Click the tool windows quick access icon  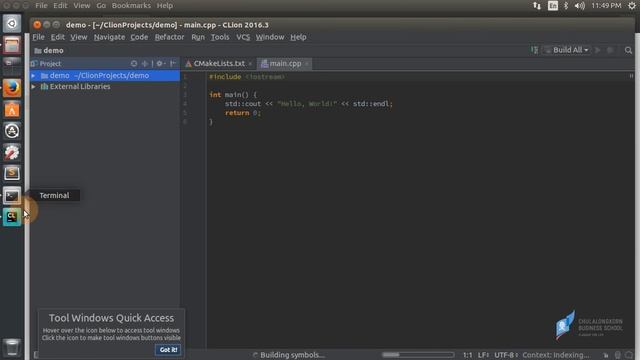(x=36, y=355)
